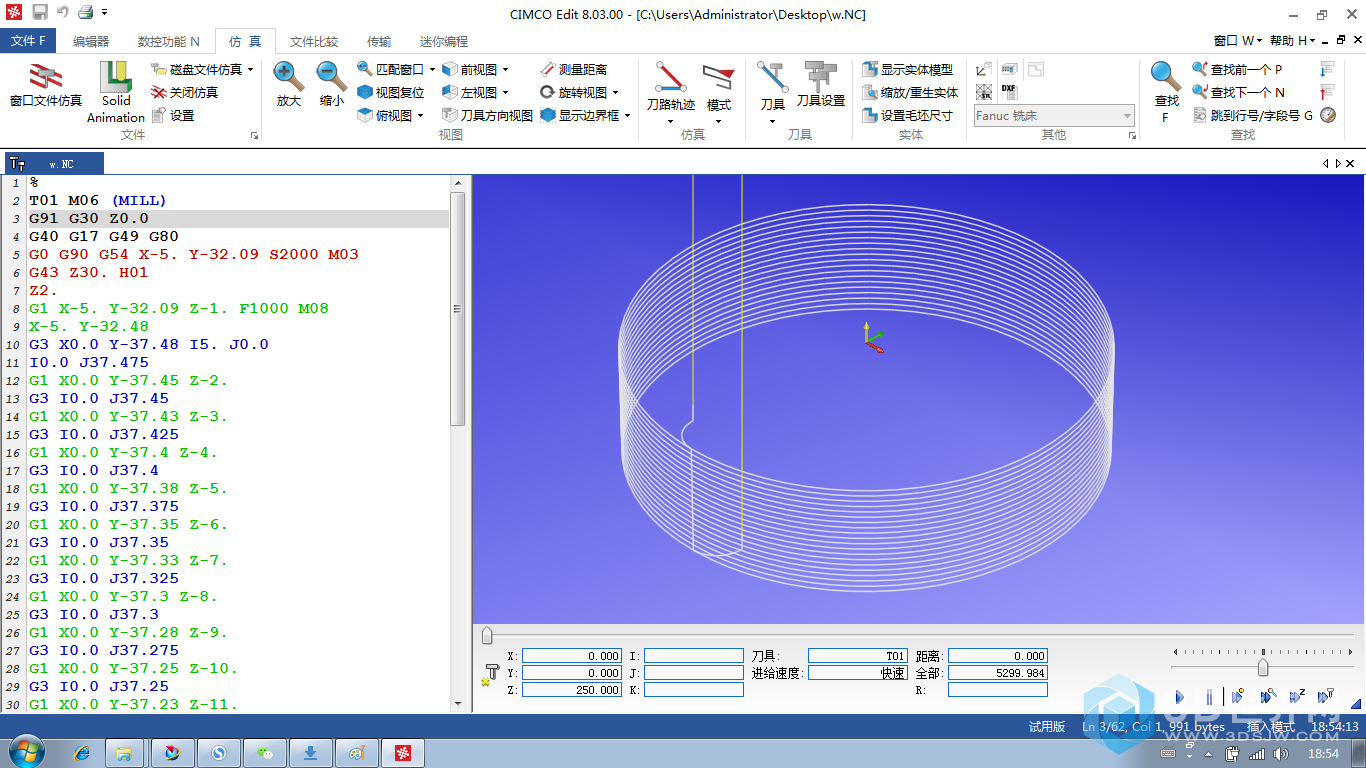The image size is (1366, 768).
Task: Toggle 显示边界框 bounding box display
Action: coord(579,115)
